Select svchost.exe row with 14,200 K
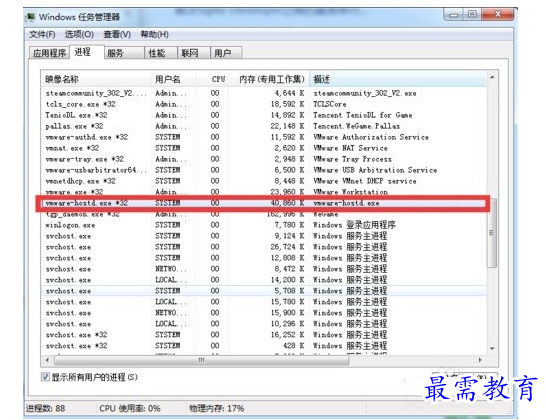This screenshot has width=546, height=420. [x=264, y=280]
